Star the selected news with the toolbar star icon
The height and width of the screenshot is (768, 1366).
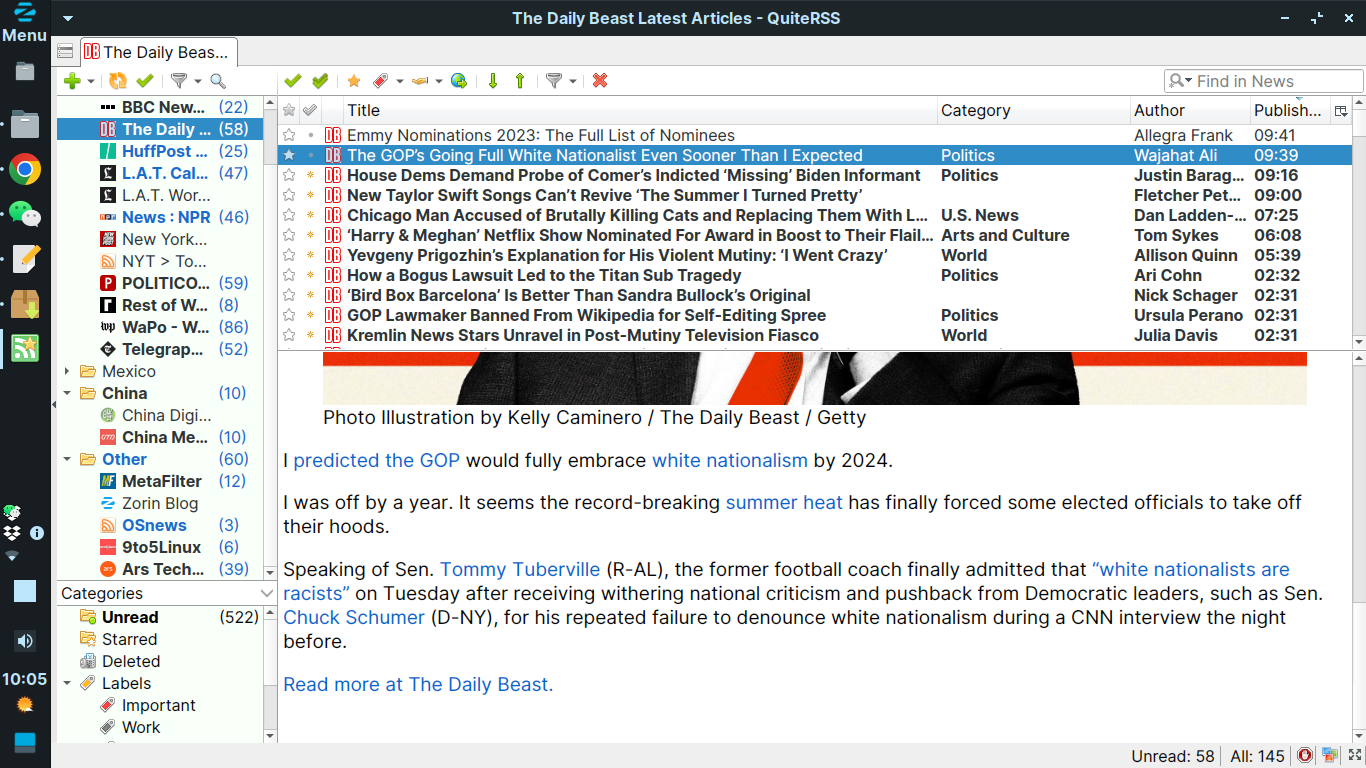point(354,81)
